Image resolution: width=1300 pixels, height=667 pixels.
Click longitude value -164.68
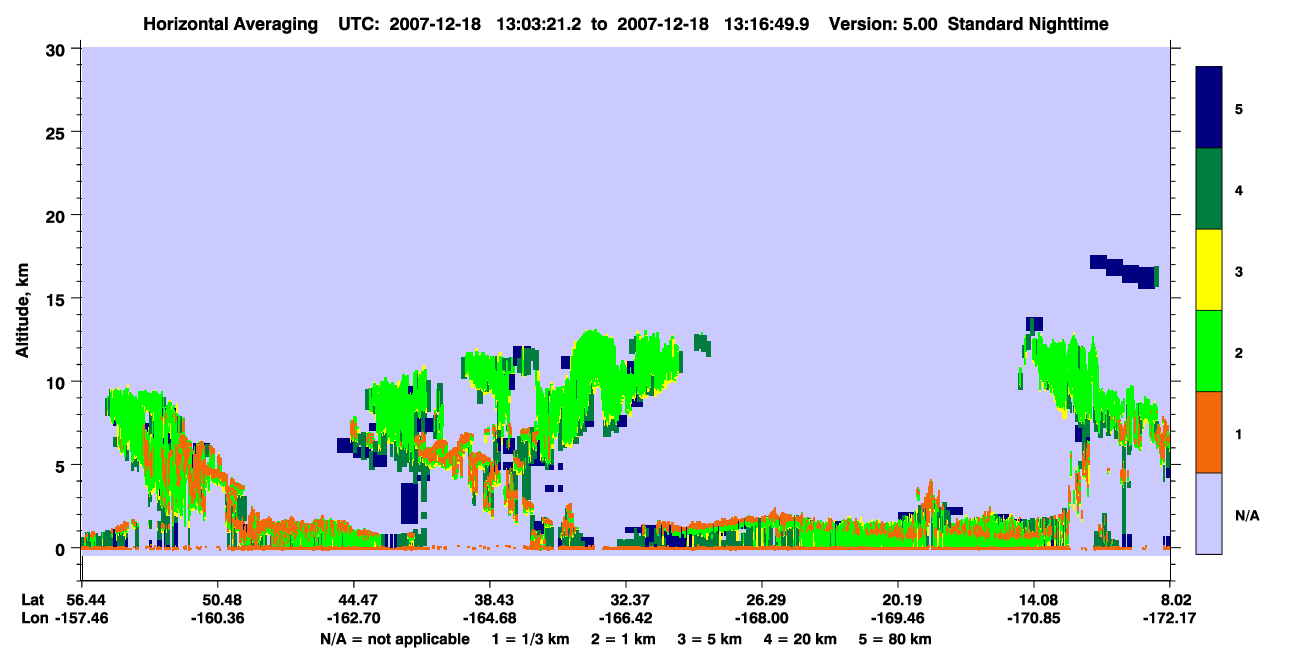click(x=489, y=618)
